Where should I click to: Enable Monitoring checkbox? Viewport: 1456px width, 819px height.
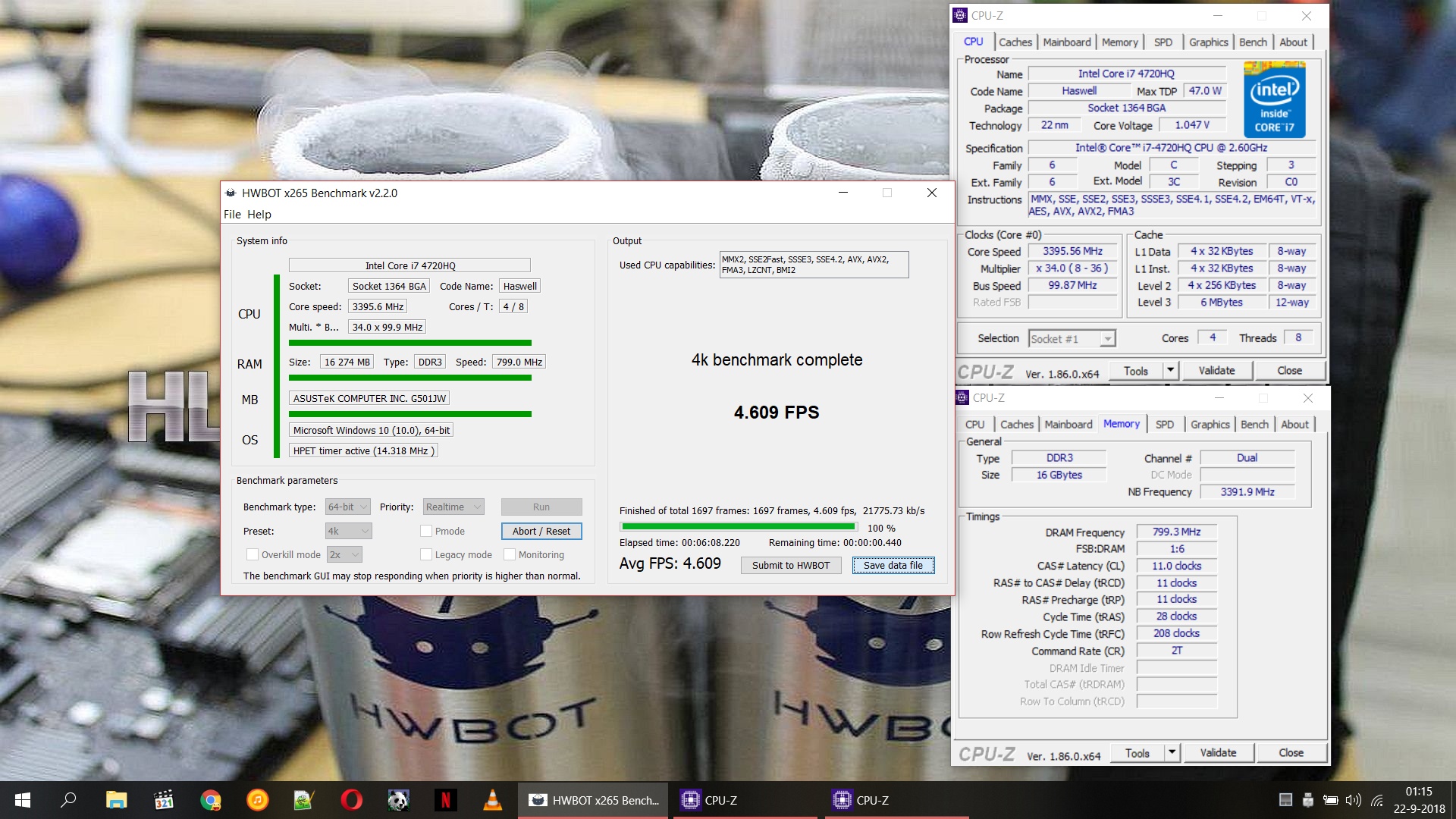[510, 554]
